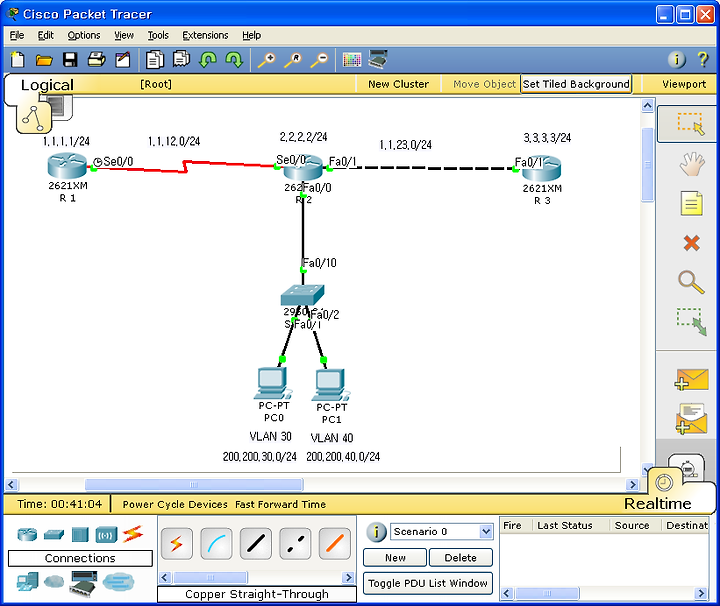Click the Copy toolbar icon
The width and height of the screenshot is (720, 606).
tap(155, 60)
